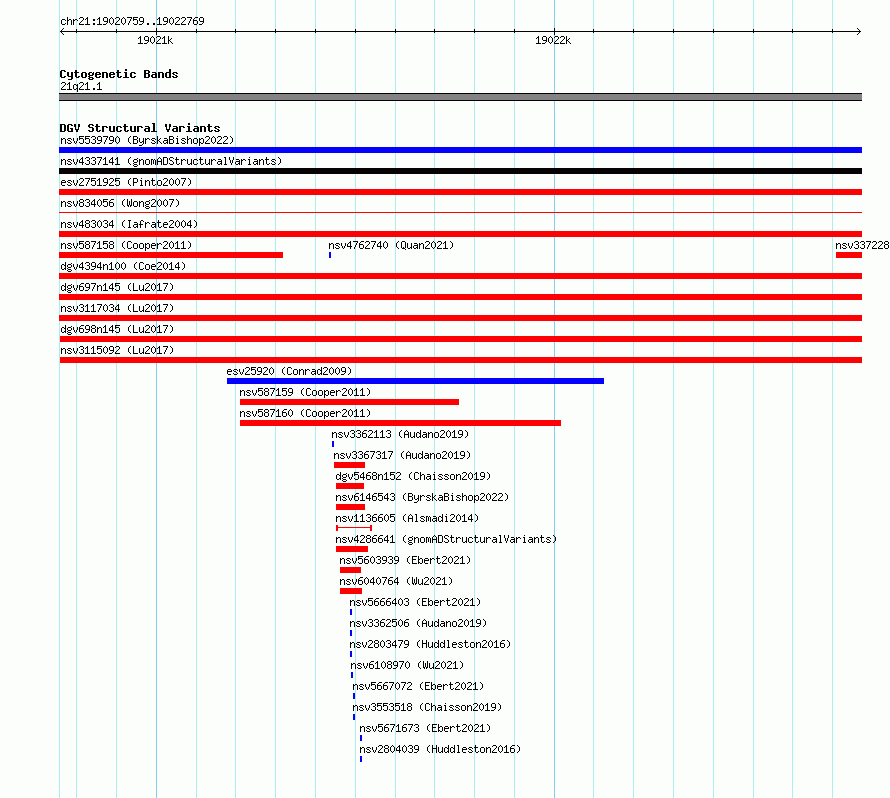This screenshot has width=890, height=798.
Task: Click the short red nsv587158 bar
Action: click(171, 255)
